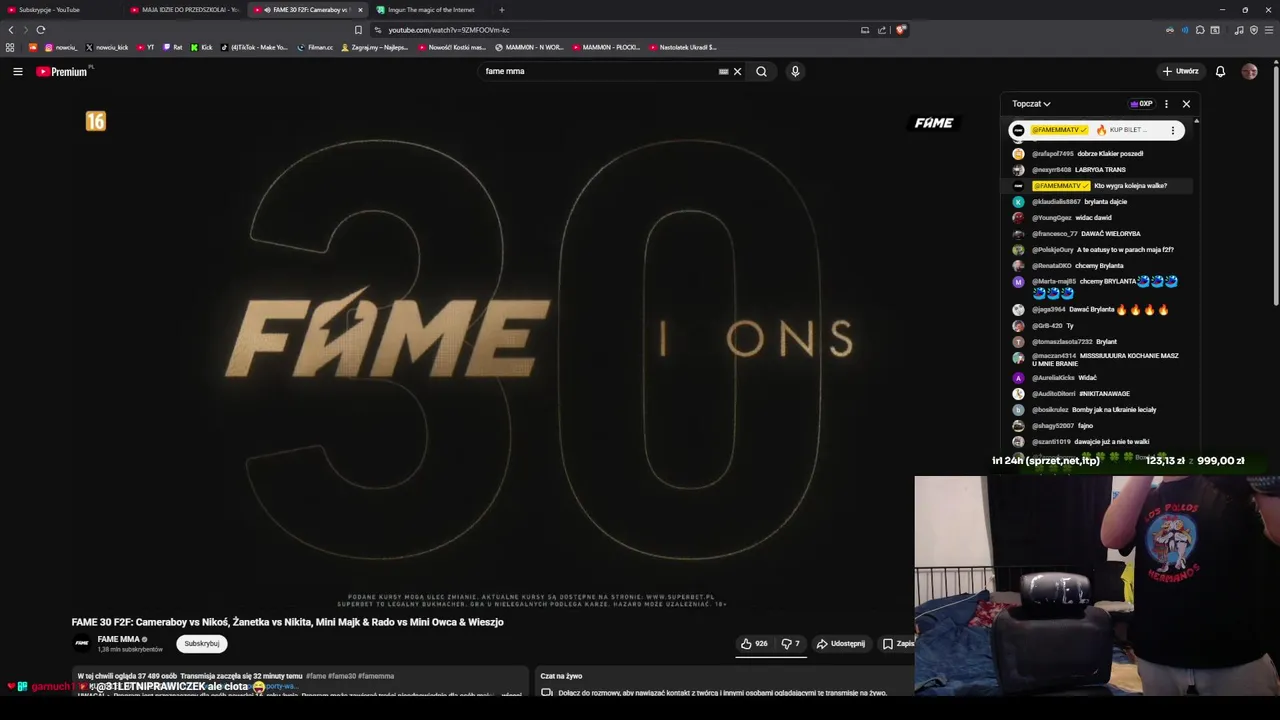Switch to MAJA IDZIE DO PRZEDSZKOLA tab

(x=185, y=10)
